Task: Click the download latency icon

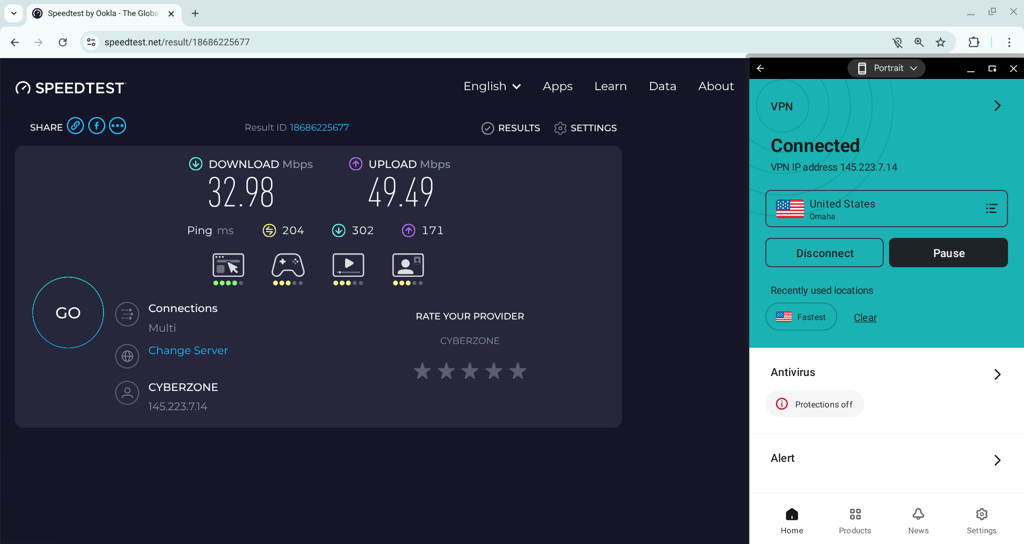Action: coord(338,230)
